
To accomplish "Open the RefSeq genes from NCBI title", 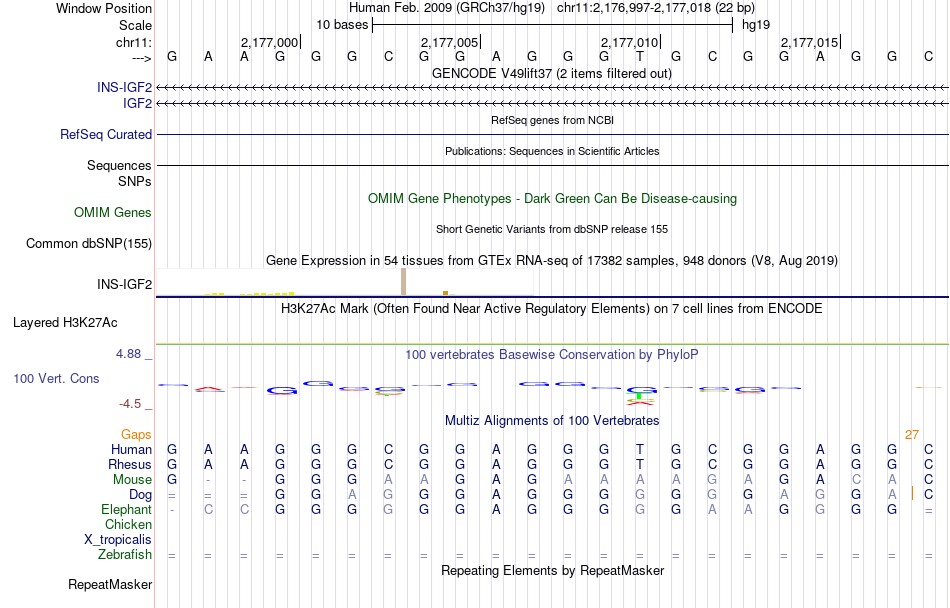I will 552,120.
